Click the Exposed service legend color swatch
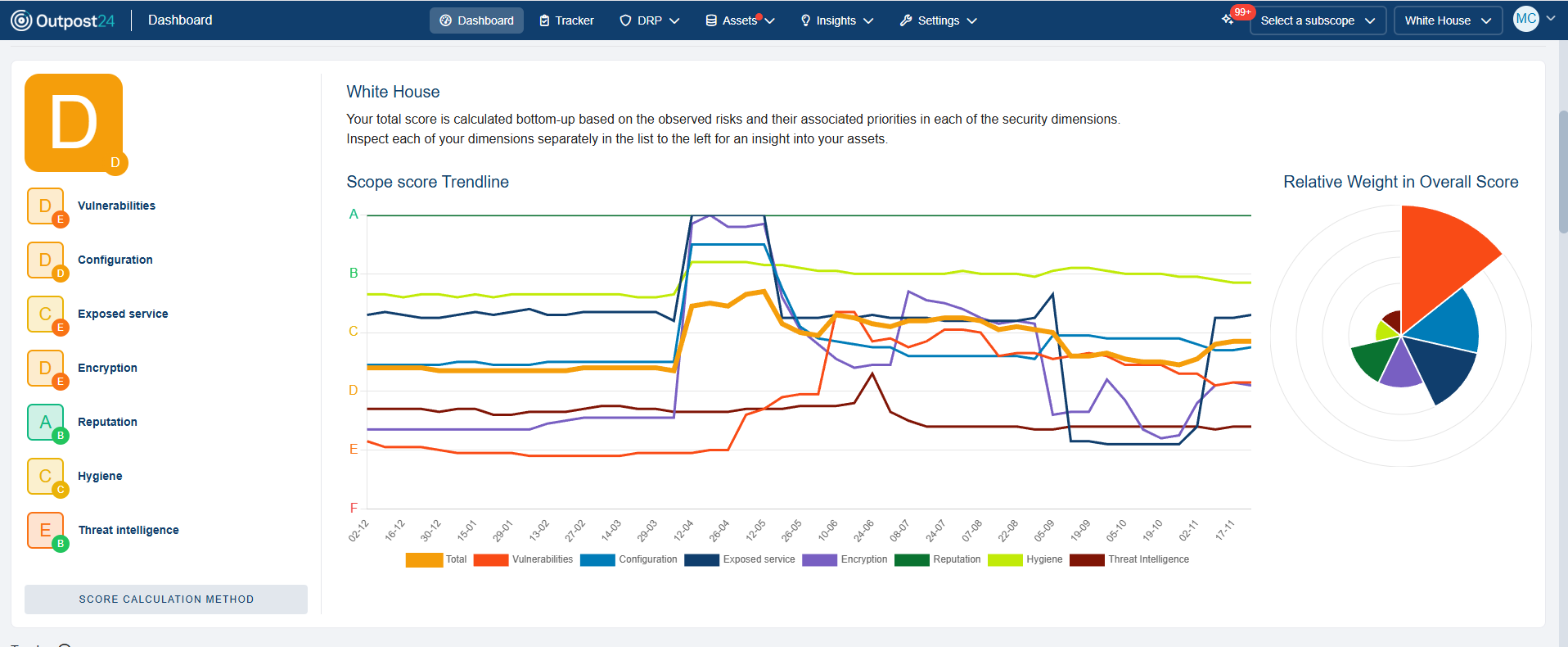This screenshot has width=1568, height=647. click(x=701, y=559)
